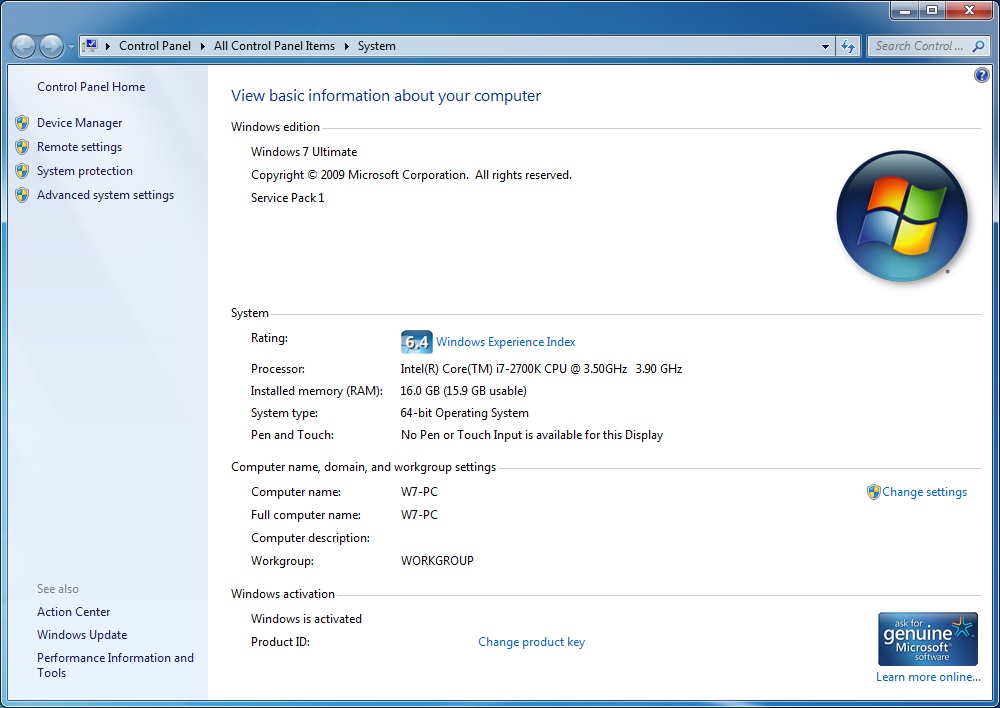This screenshot has width=1000, height=708.
Task: Open Remote settings
Action: 80,147
